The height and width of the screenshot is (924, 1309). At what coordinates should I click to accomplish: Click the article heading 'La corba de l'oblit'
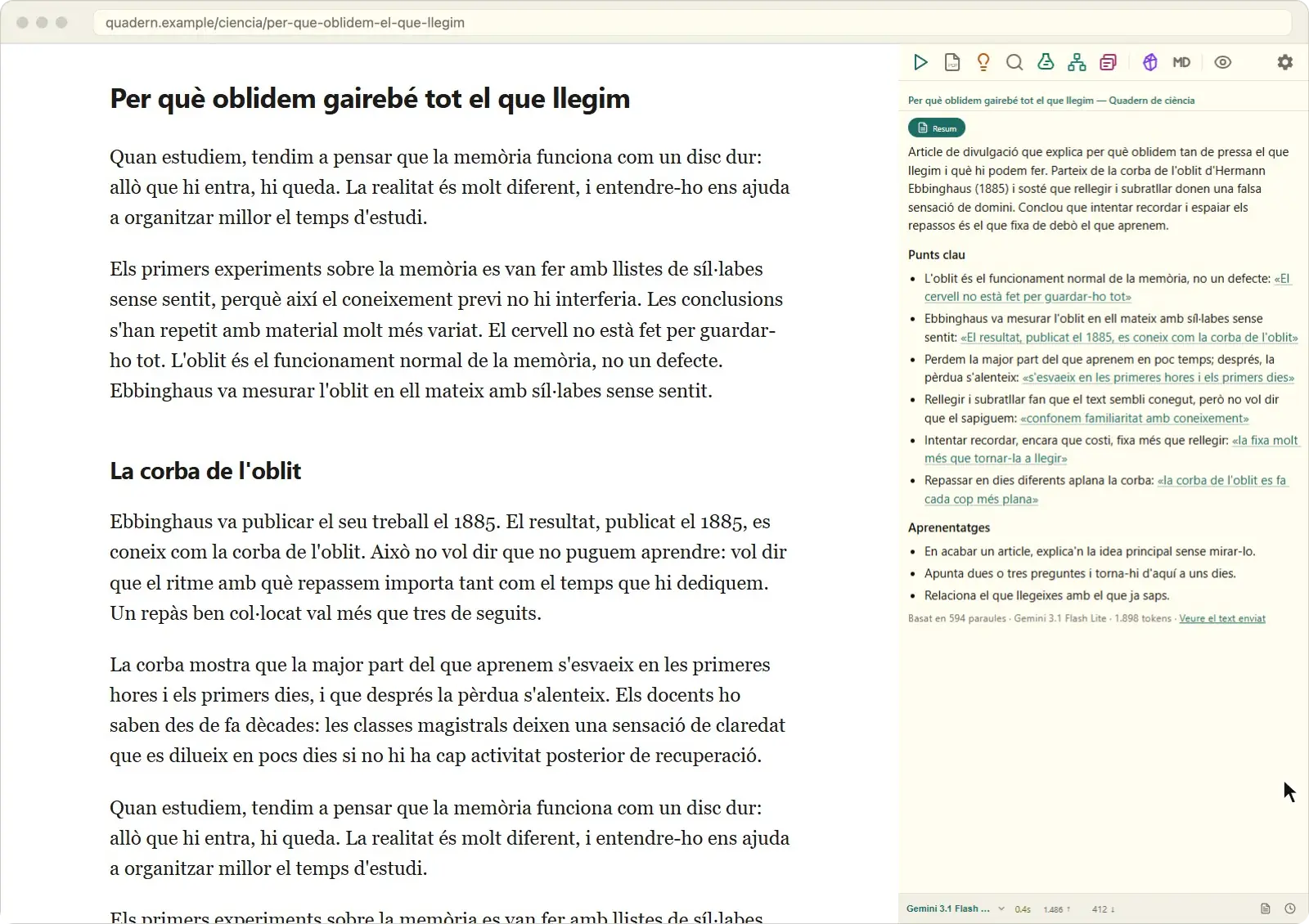pos(205,471)
